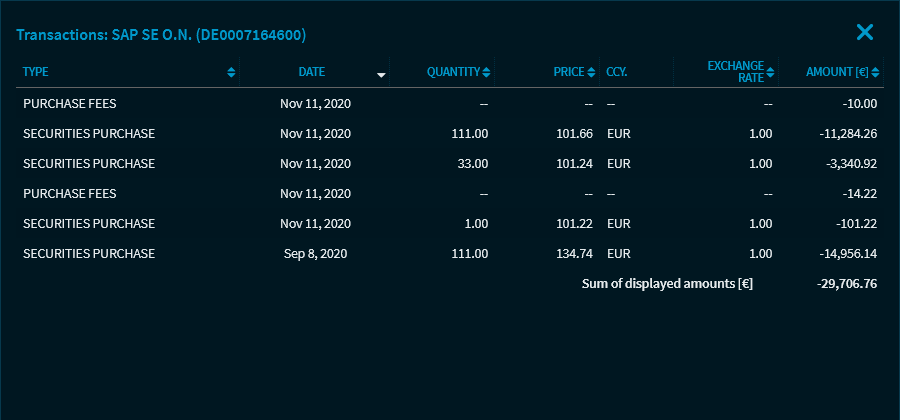Click the TYPE column header text
This screenshot has height=420, width=900.
pos(36,72)
